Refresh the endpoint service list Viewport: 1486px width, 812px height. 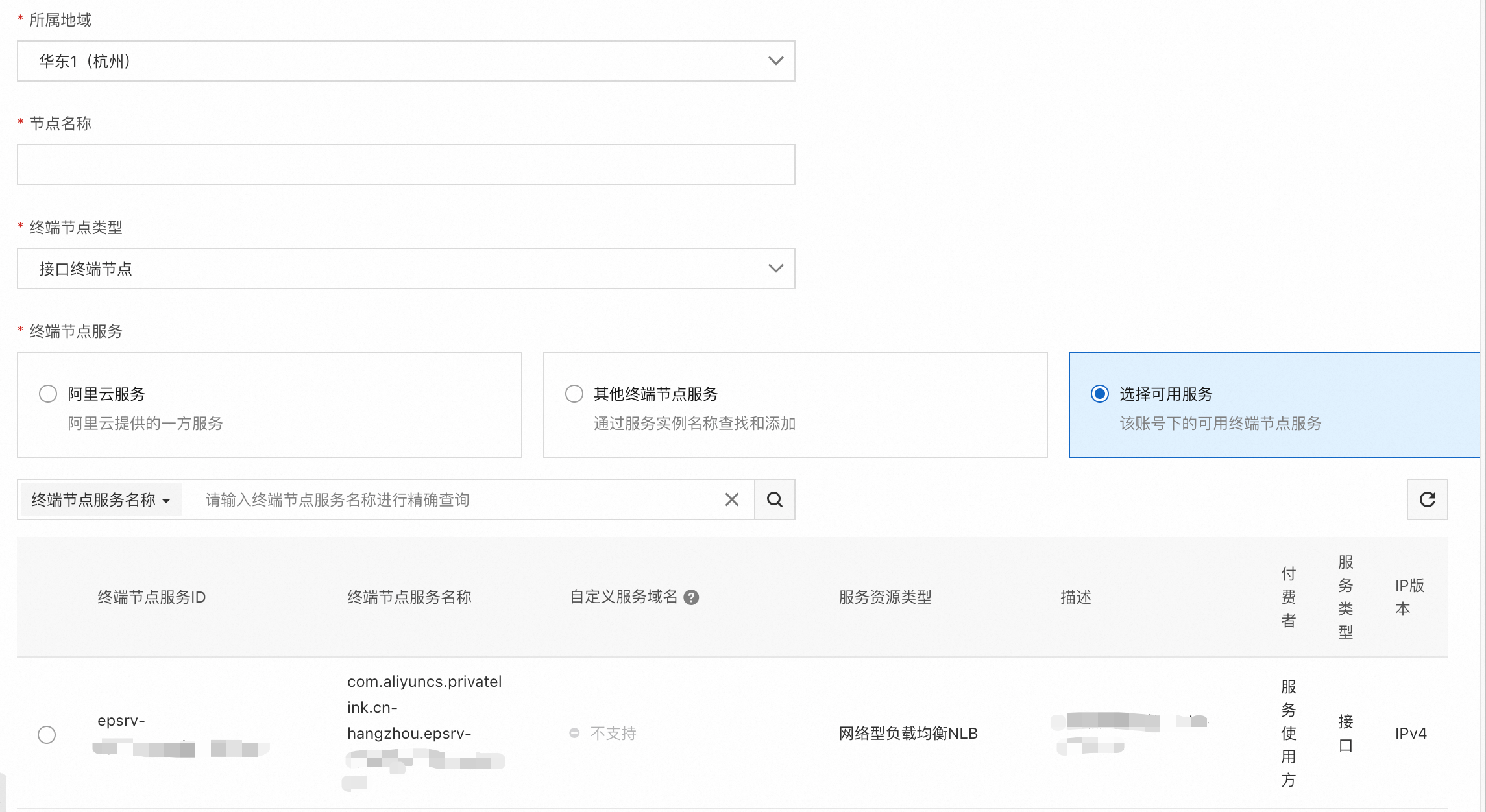1427,499
